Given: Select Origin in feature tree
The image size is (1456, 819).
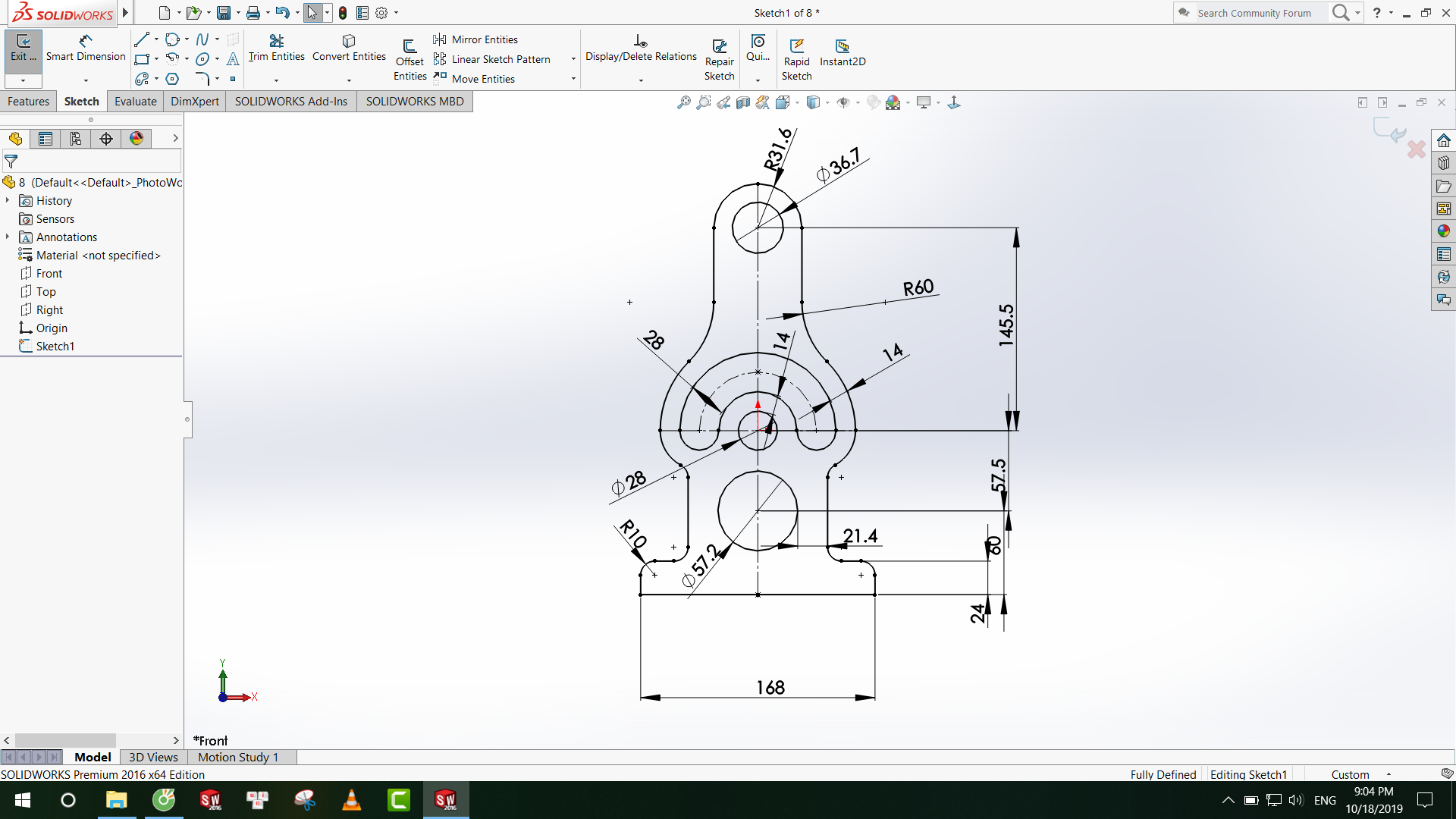Looking at the screenshot, I should click(44, 328).
